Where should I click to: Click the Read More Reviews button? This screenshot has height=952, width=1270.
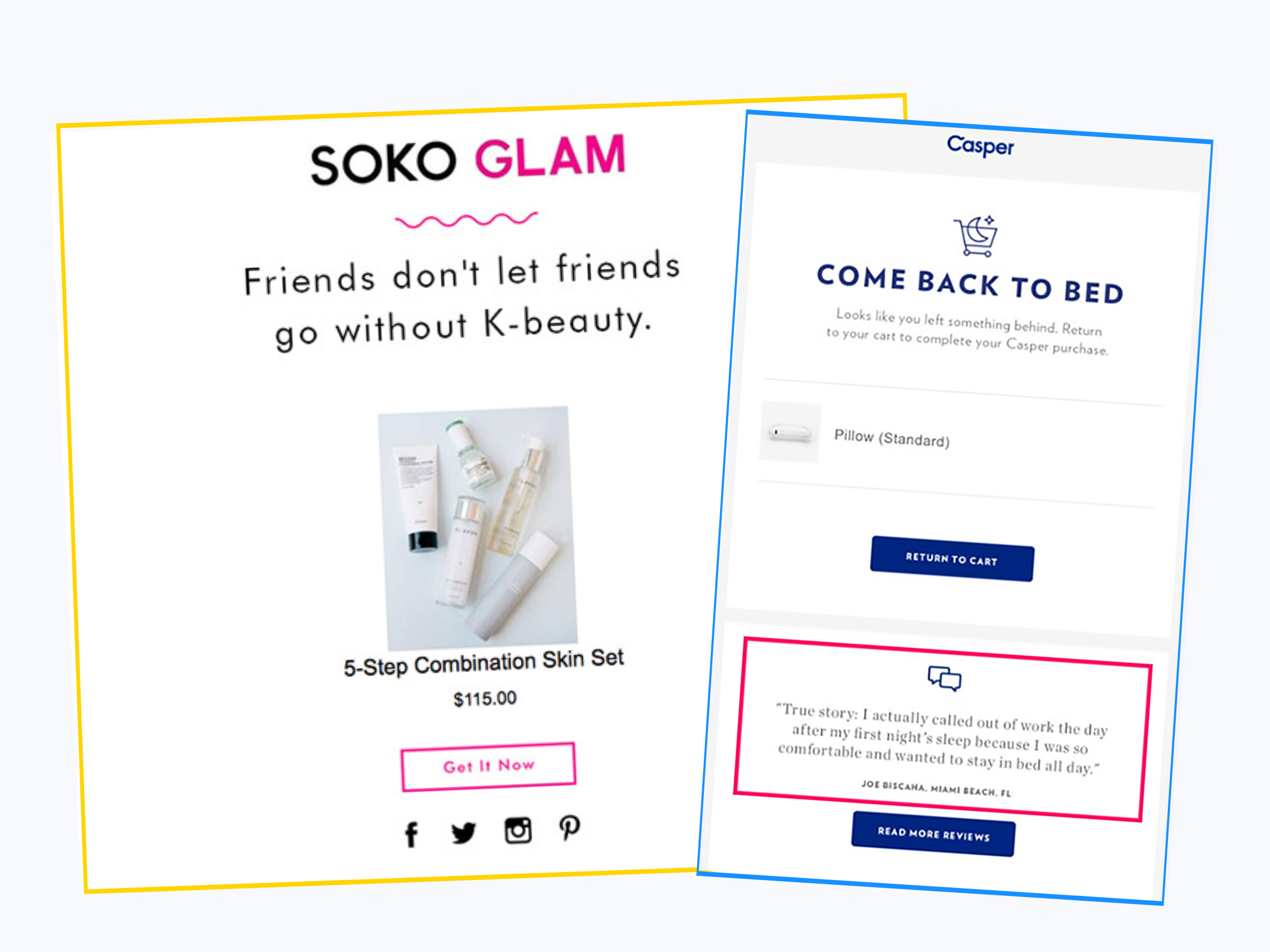click(x=933, y=834)
